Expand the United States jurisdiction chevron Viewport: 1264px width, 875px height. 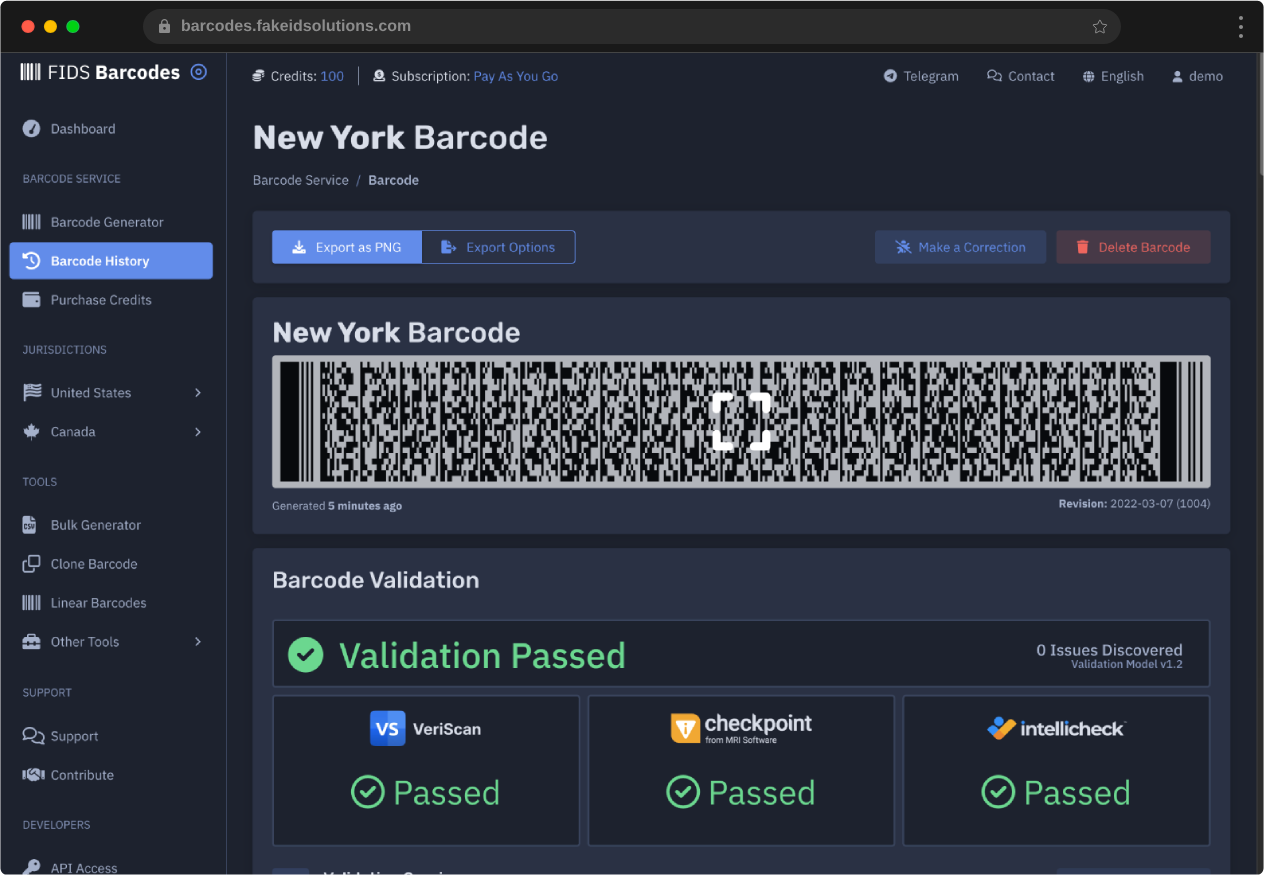tap(198, 393)
